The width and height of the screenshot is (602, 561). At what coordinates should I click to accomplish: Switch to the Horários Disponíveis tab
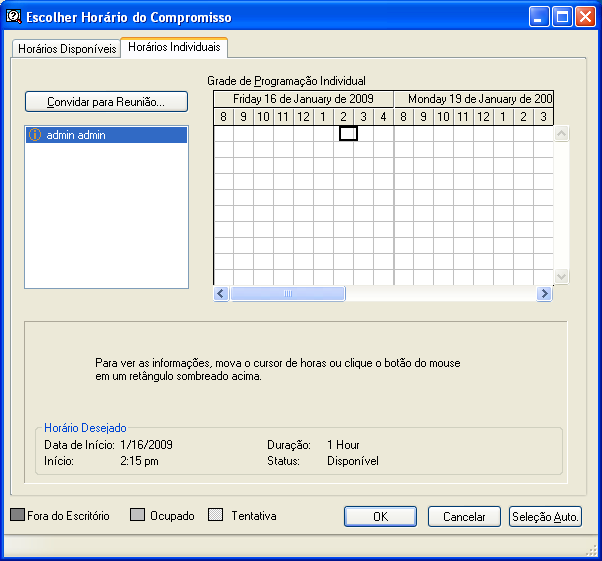click(x=67, y=49)
